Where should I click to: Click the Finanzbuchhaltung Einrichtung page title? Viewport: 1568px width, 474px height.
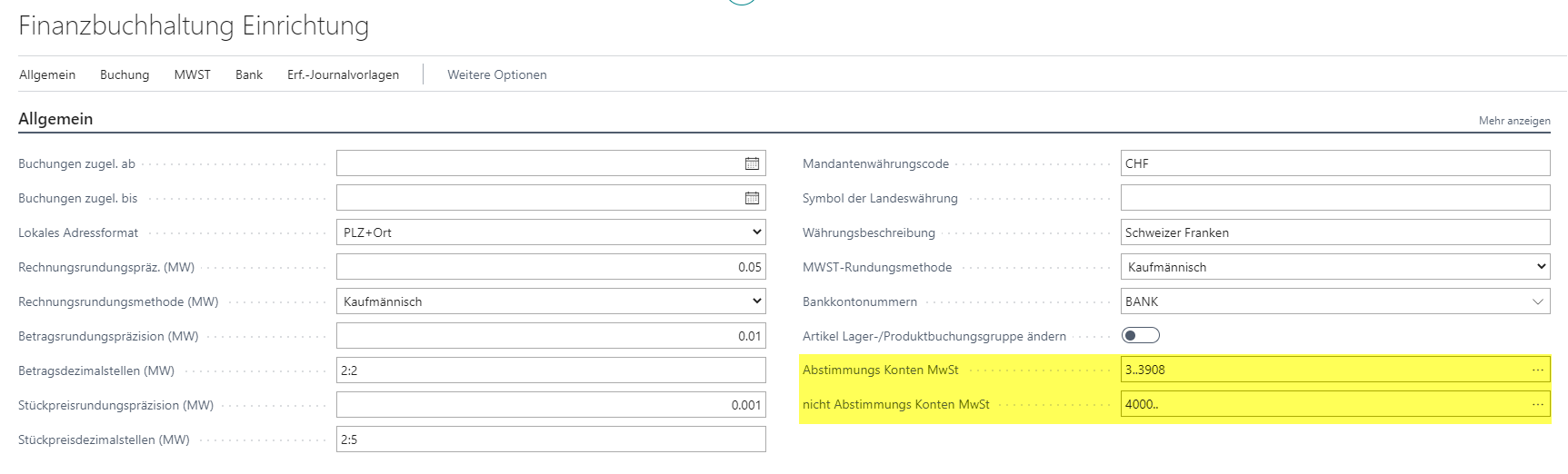coord(194,25)
